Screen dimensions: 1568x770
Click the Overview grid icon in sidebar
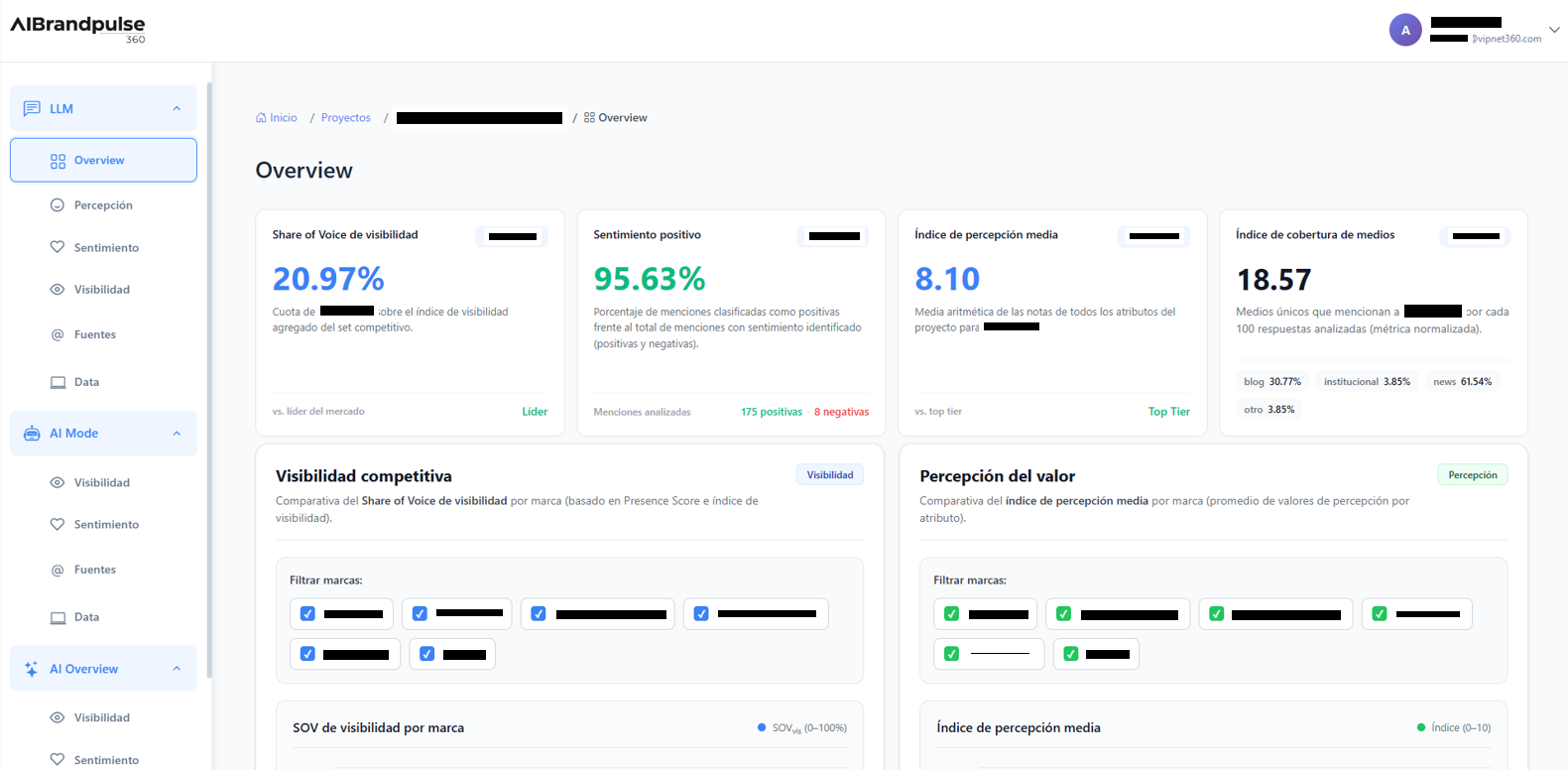tap(59, 161)
